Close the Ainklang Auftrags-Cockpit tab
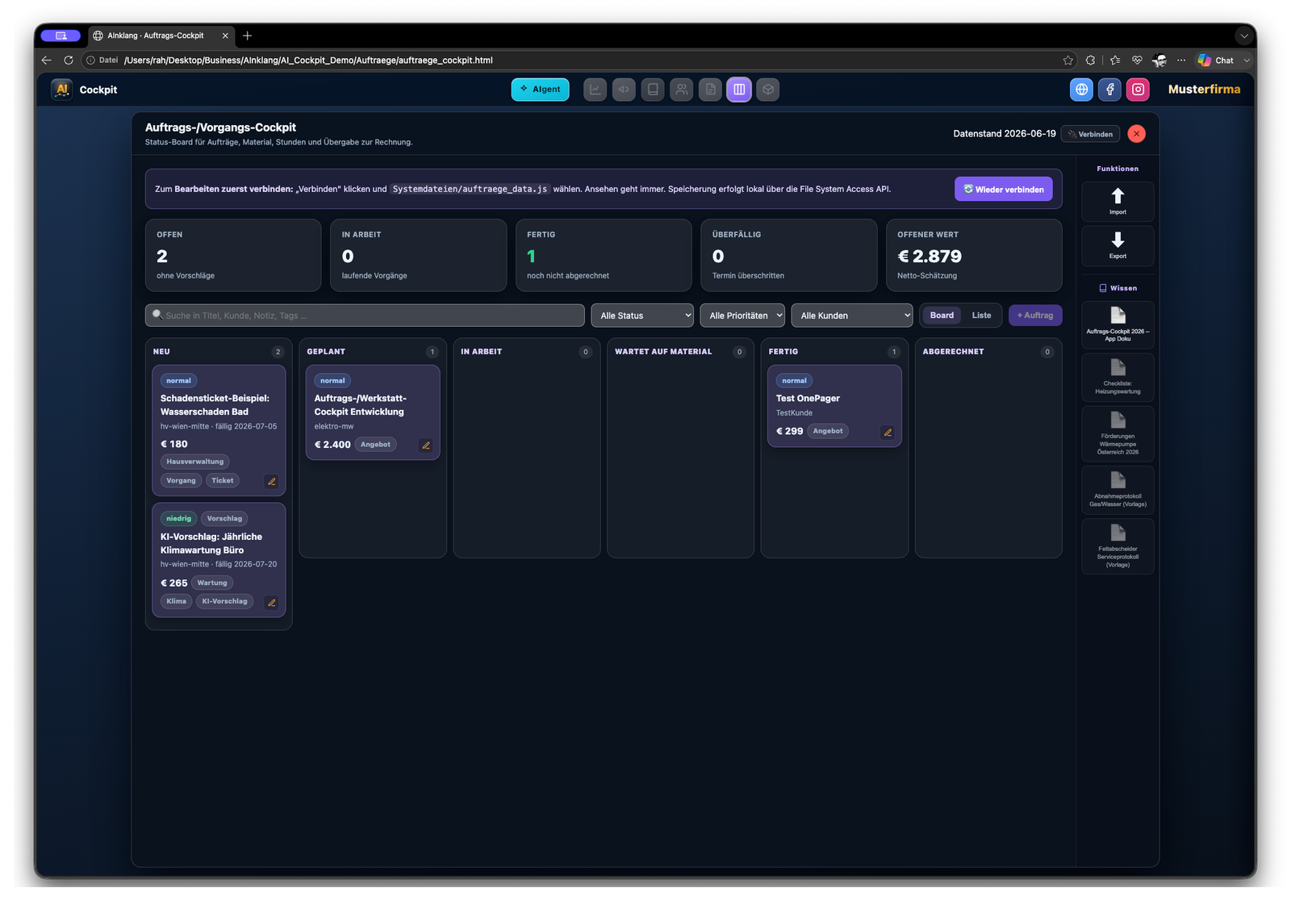The height and width of the screenshot is (924, 1291). (x=225, y=36)
